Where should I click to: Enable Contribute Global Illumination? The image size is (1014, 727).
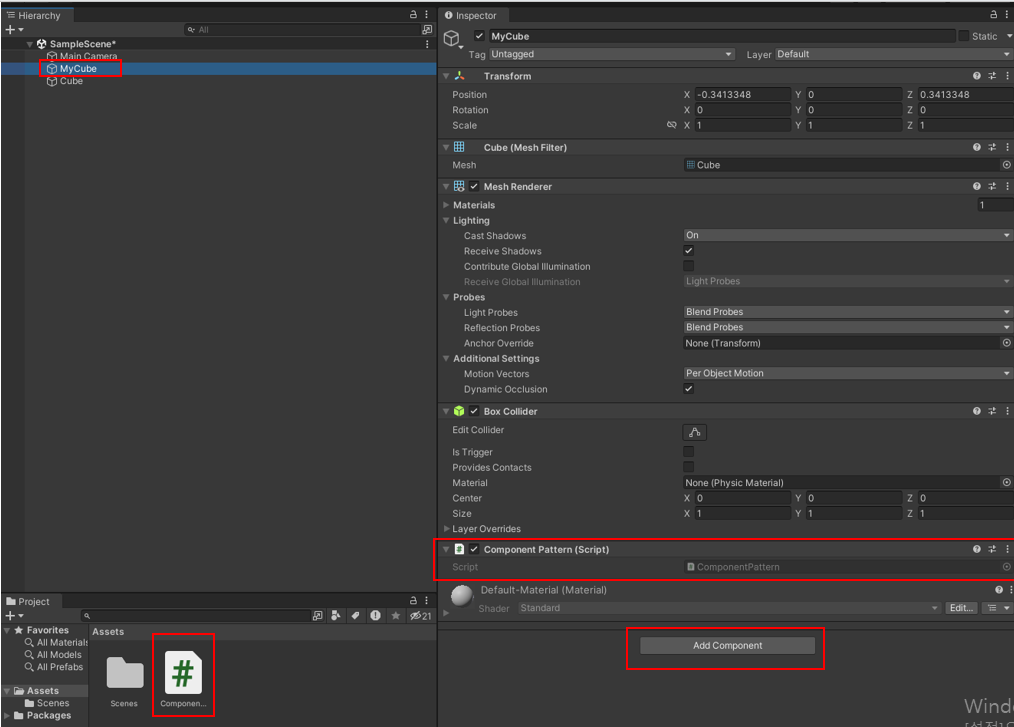pyautogui.click(x=689, y=266)
